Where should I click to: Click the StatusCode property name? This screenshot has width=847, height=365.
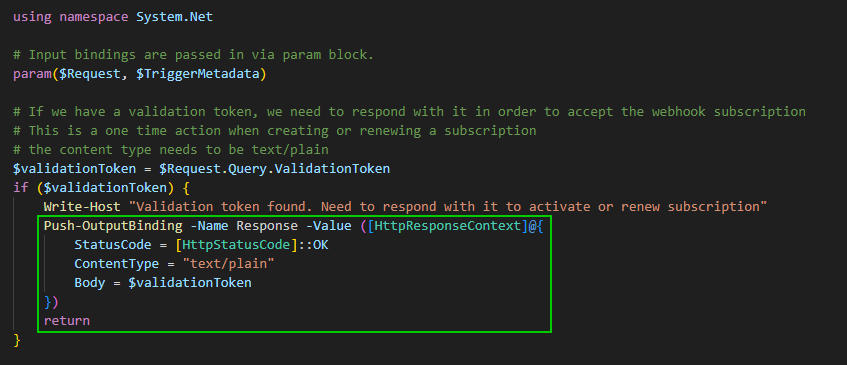tap(113, 245)
